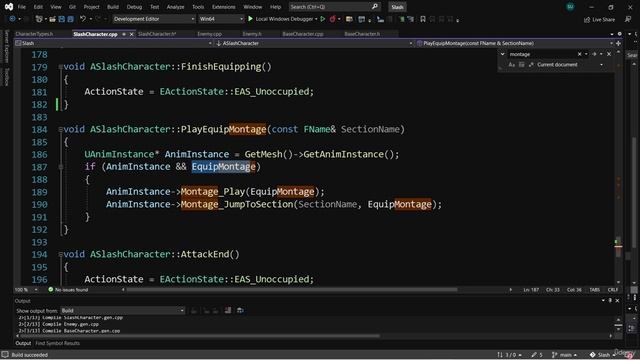Image resolution: width=640 pixels, height=360 pixels.
Task: Open the 100 % zoom dropdown
Action: 27,290
